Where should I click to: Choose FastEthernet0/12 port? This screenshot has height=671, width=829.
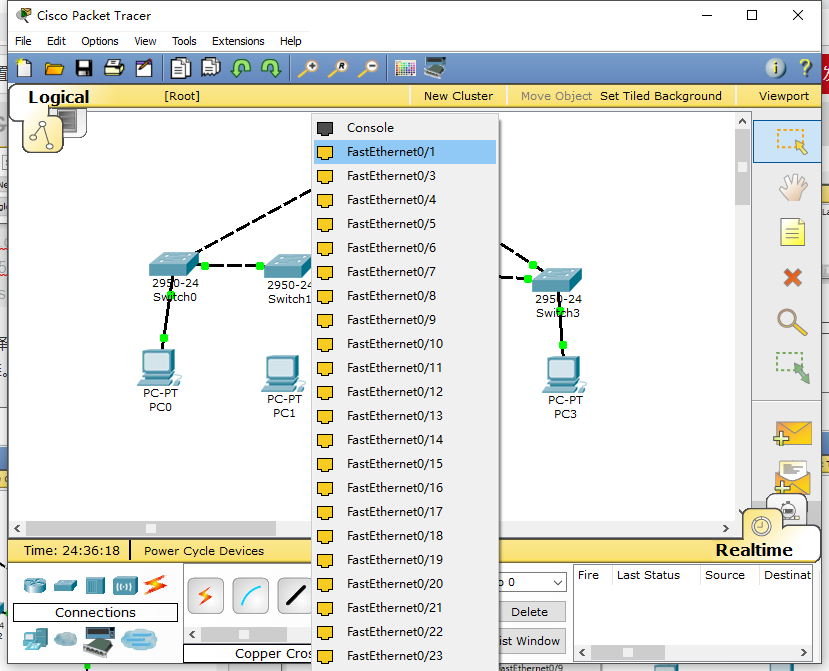point(405,392)
